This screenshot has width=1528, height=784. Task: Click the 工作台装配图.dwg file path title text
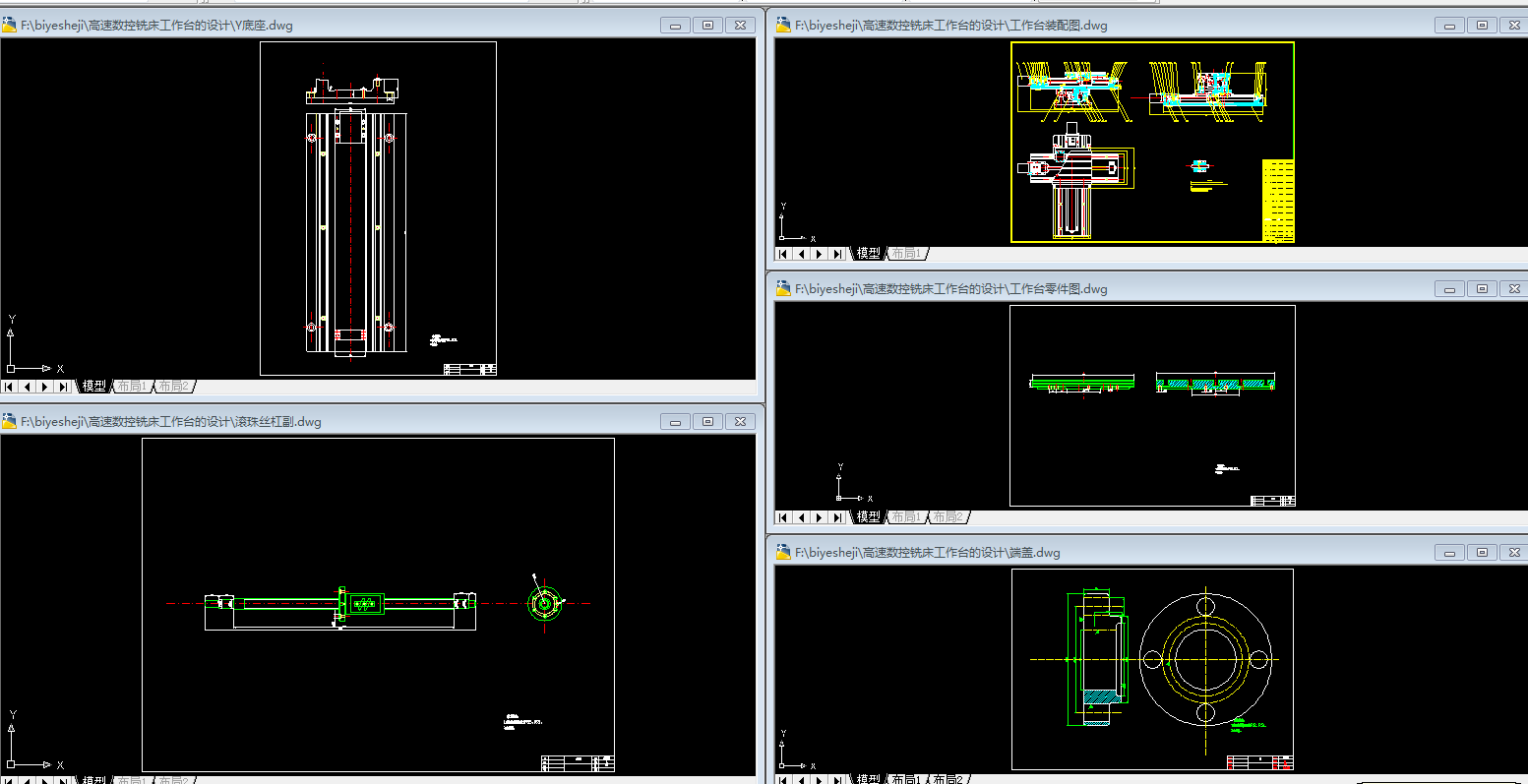(x=951, y=26)
